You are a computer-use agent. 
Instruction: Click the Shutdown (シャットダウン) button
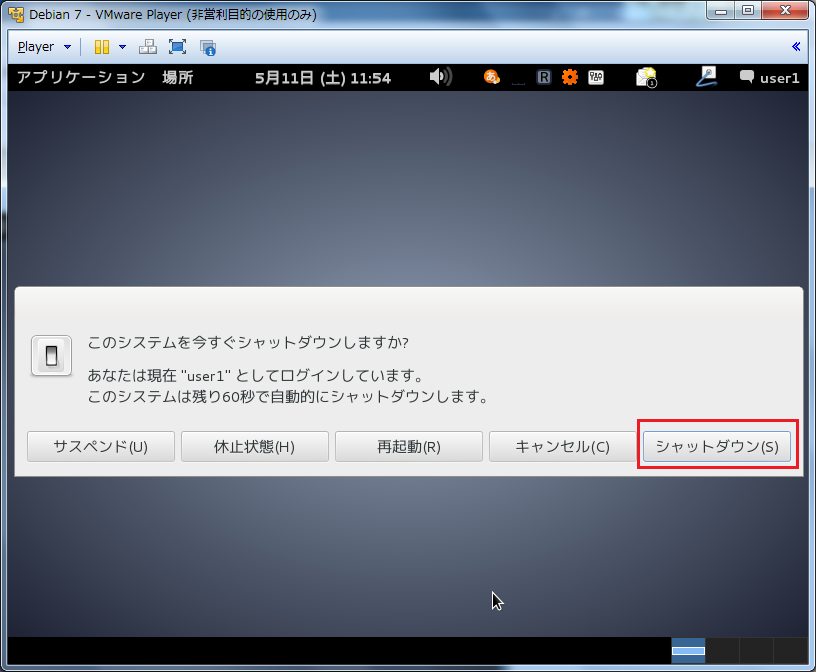716,447
